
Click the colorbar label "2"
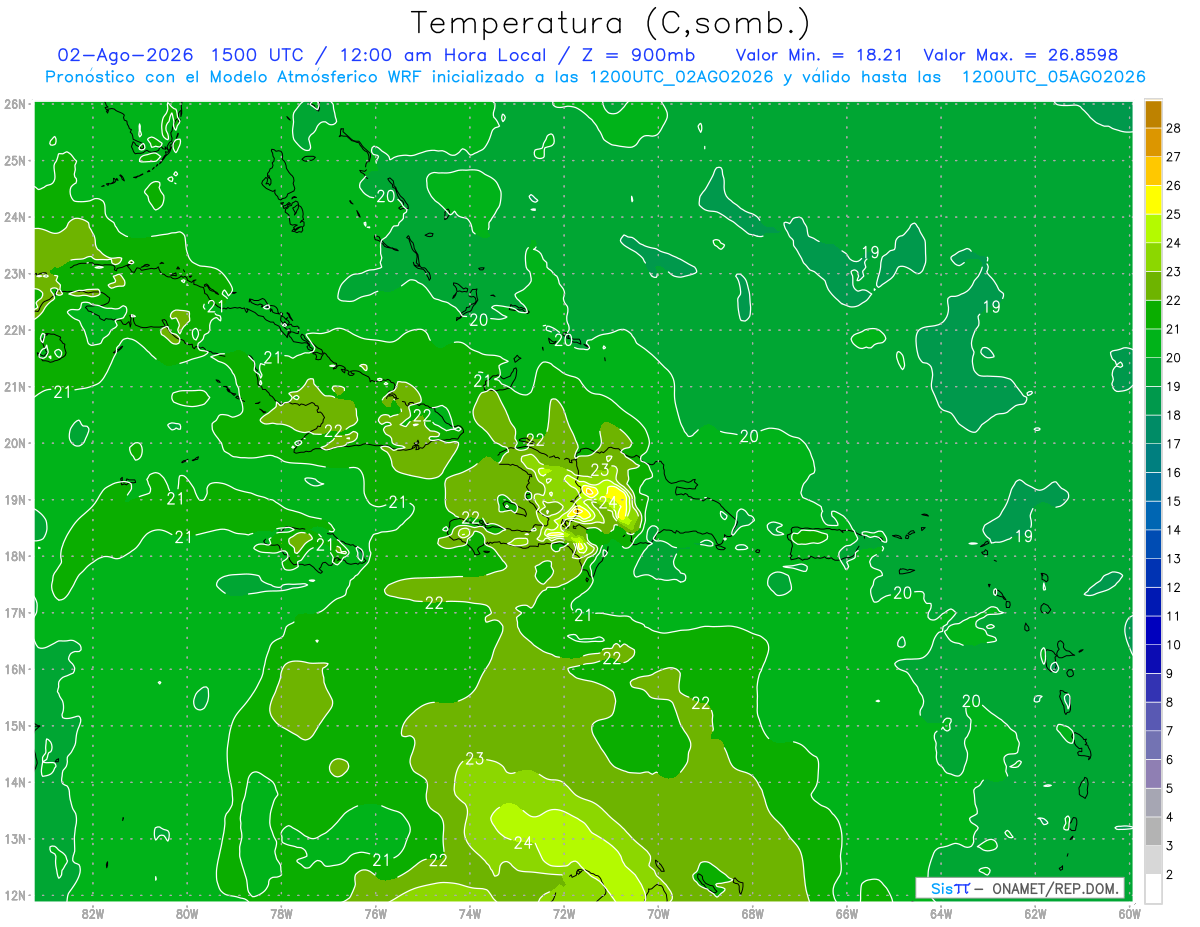[1170, 874]
